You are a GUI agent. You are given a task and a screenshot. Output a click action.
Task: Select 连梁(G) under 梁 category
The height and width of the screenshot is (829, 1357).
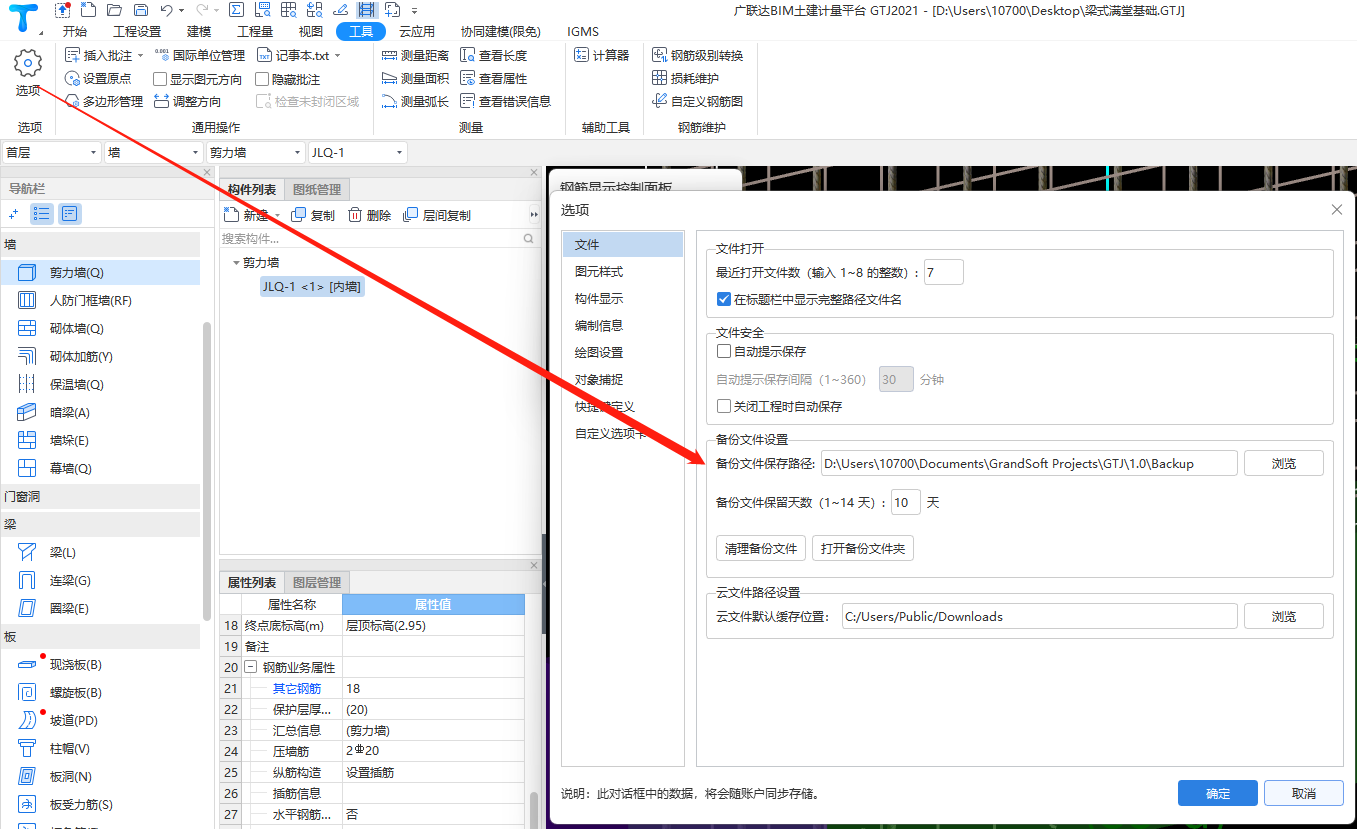[101, 580]
